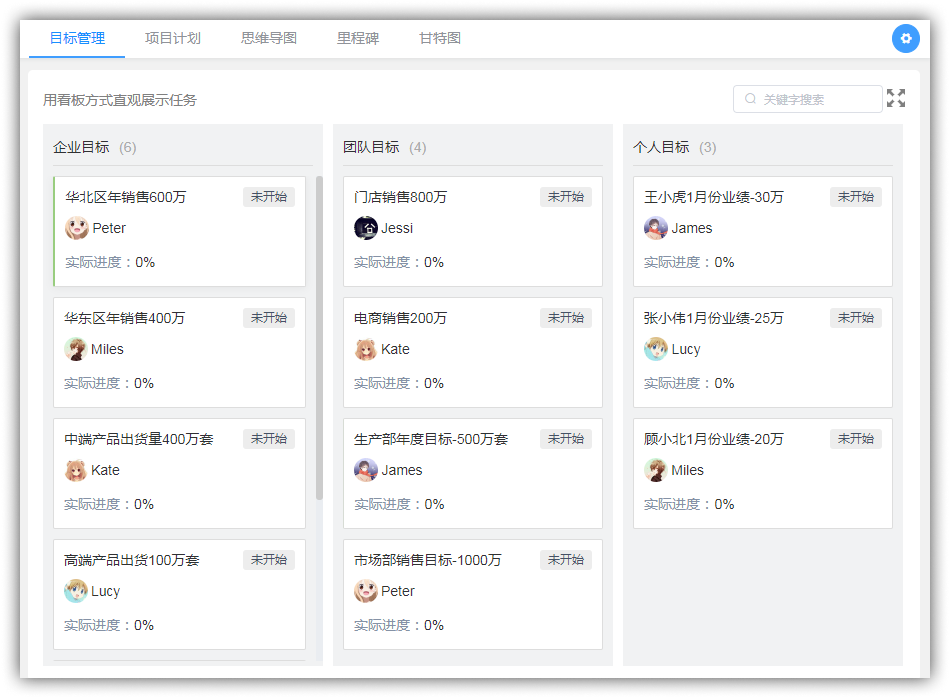This screenshot has width=950, height=698.
Task: Open the 王小虎1月份业绩-30万 goal title
Action: (x=714, y=197)
